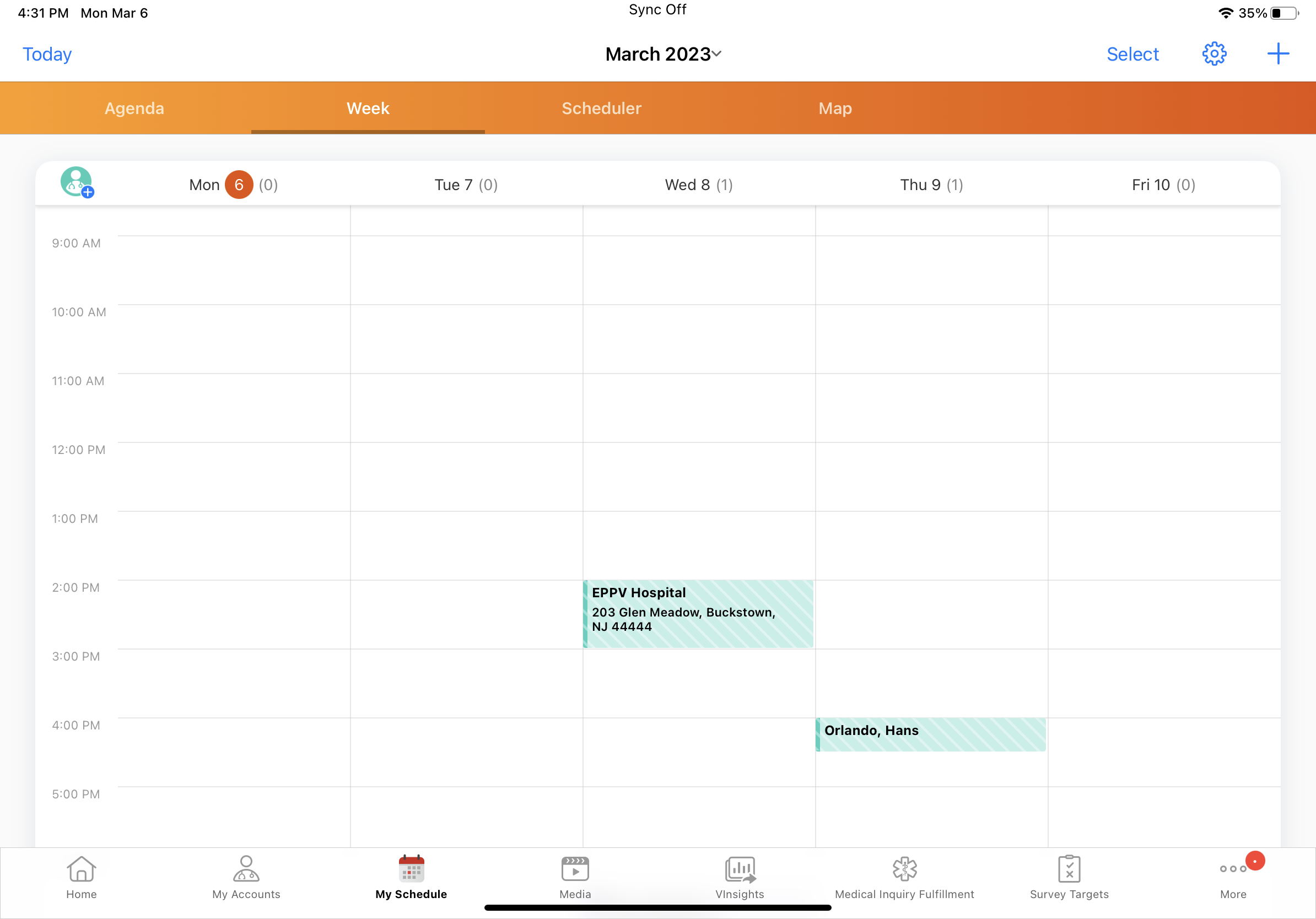The image size is (1316, 919).
Task: Open the Orlando, Hans call entry
Action: pyautogui.click(x=931, y=733)
